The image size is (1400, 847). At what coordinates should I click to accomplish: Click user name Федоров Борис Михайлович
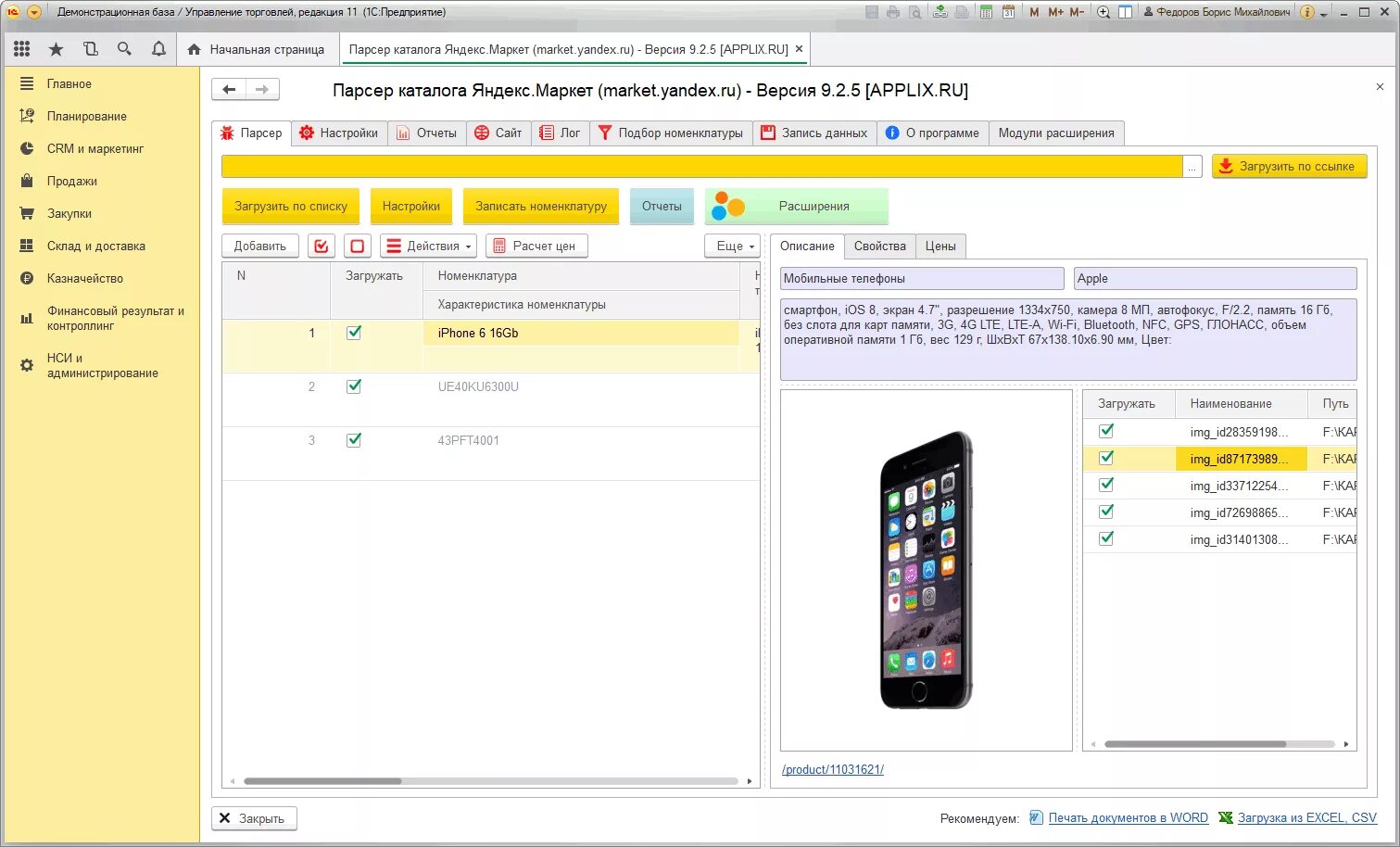pyautogui.click(x=1217, y=12)
